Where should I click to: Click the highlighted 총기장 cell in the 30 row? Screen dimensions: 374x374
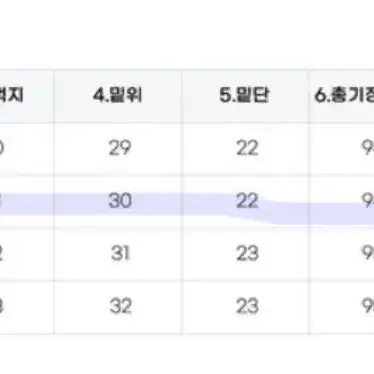pyautogui.click(x=342, y=201)
